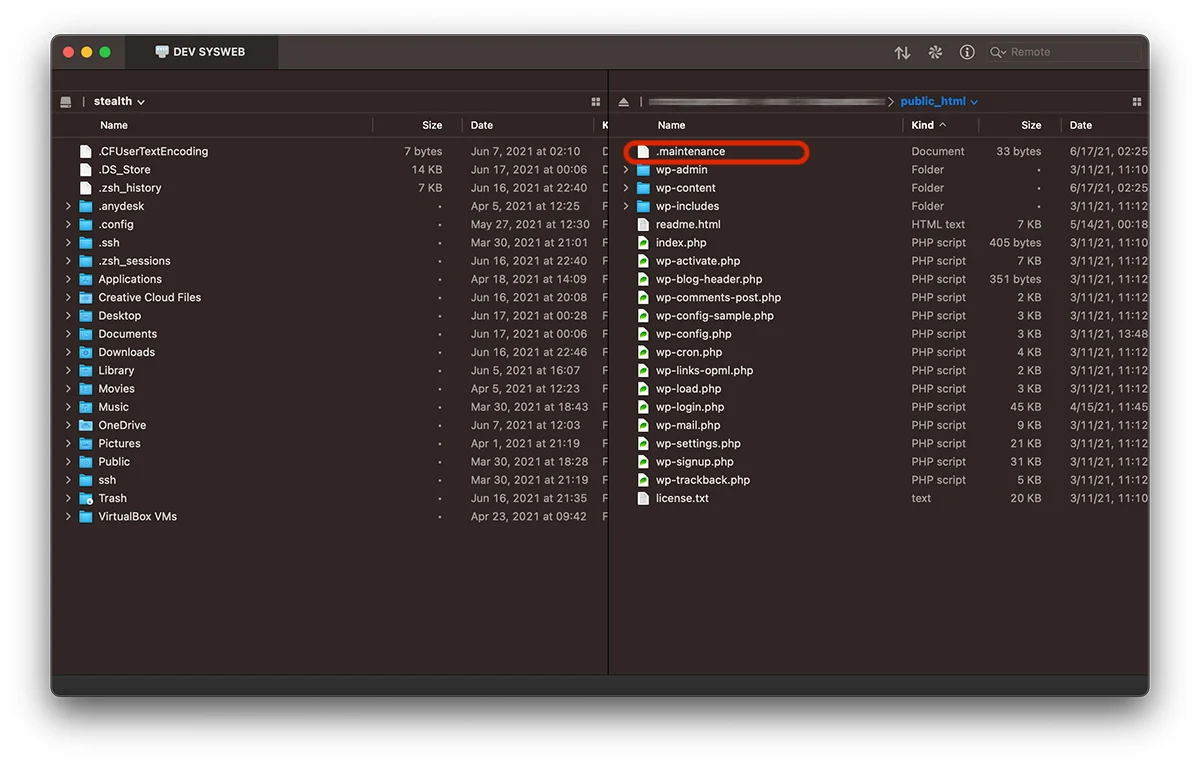Open the public_html path dropdown
This screenshot has width=1200, height=764.
click(x=939, y=101)
